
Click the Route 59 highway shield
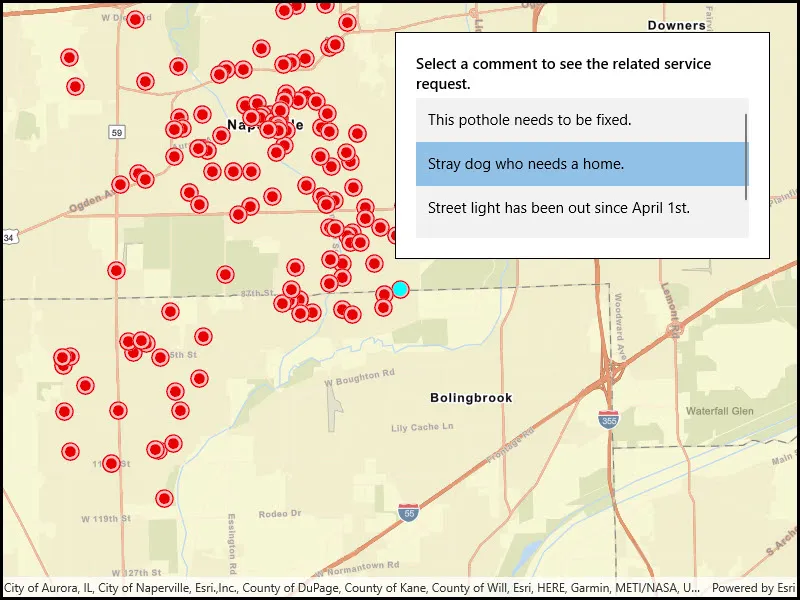tap(117, 133)
